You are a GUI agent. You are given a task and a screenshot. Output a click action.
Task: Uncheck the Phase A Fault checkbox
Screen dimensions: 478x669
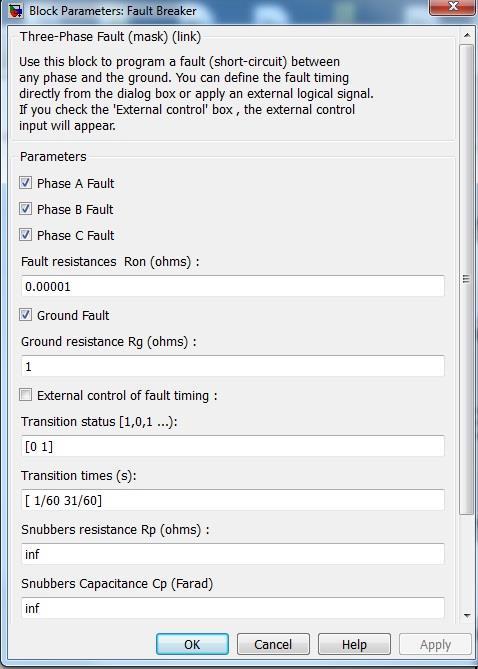click(x=25, y=183)
